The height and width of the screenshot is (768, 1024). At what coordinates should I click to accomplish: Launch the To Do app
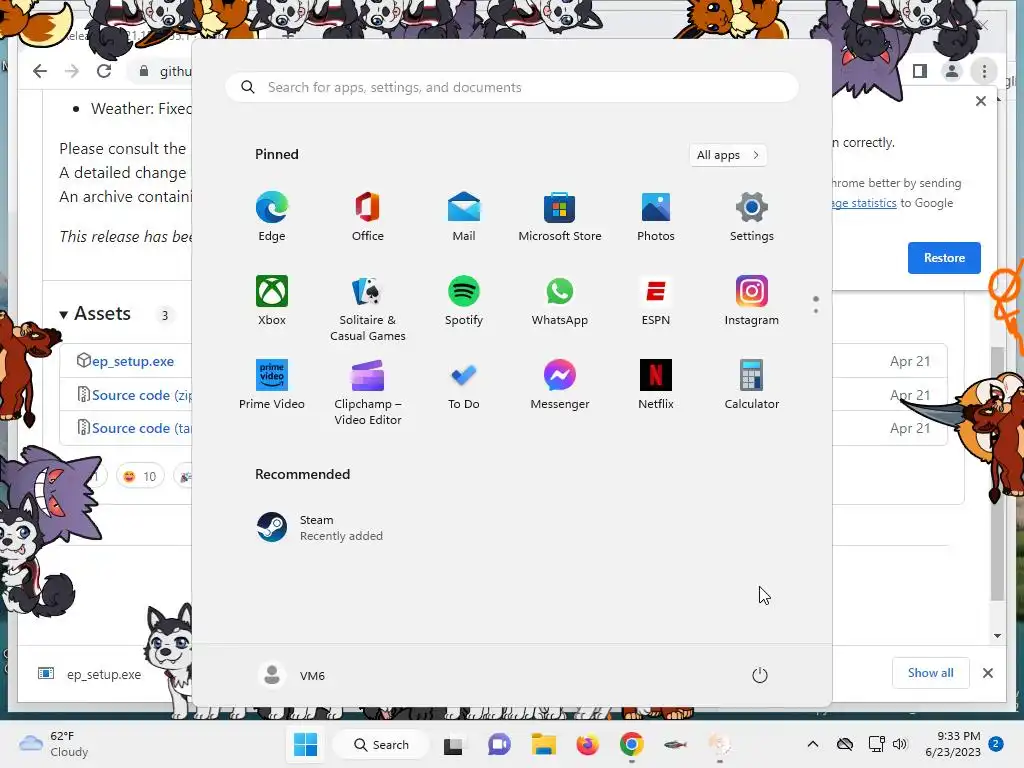[464, 385]
